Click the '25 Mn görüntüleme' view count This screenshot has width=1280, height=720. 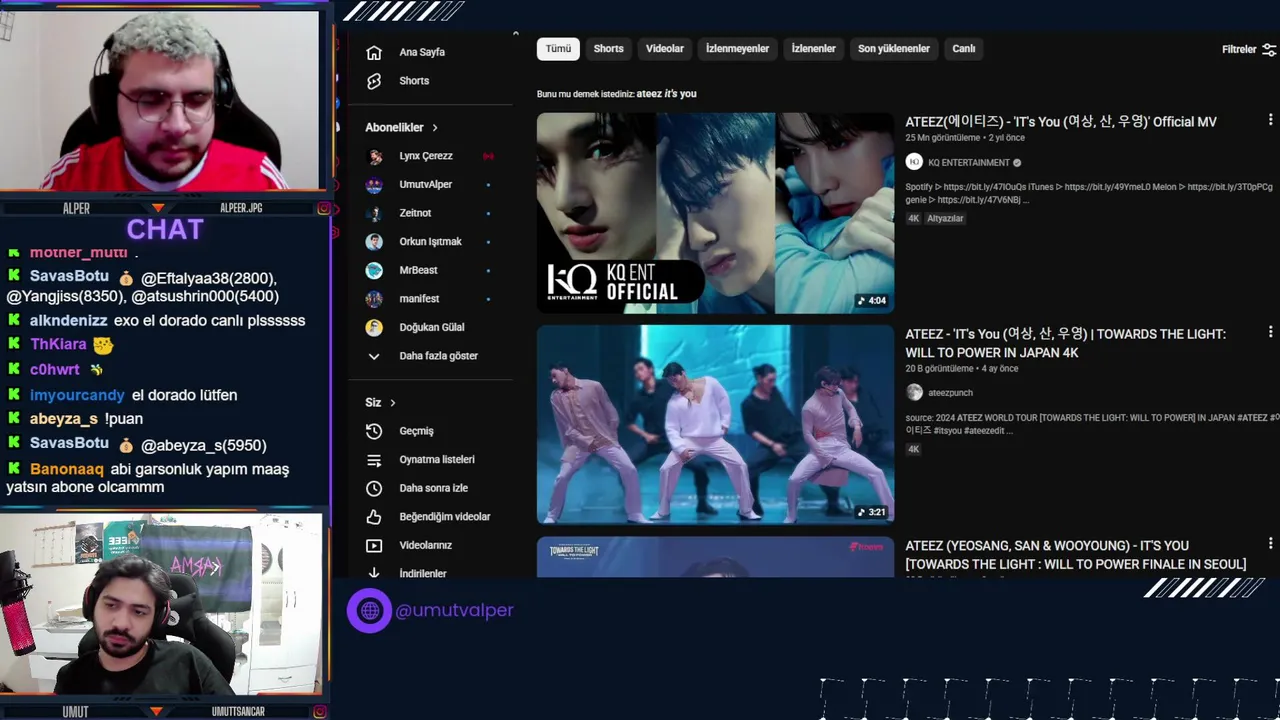(943, 138)
